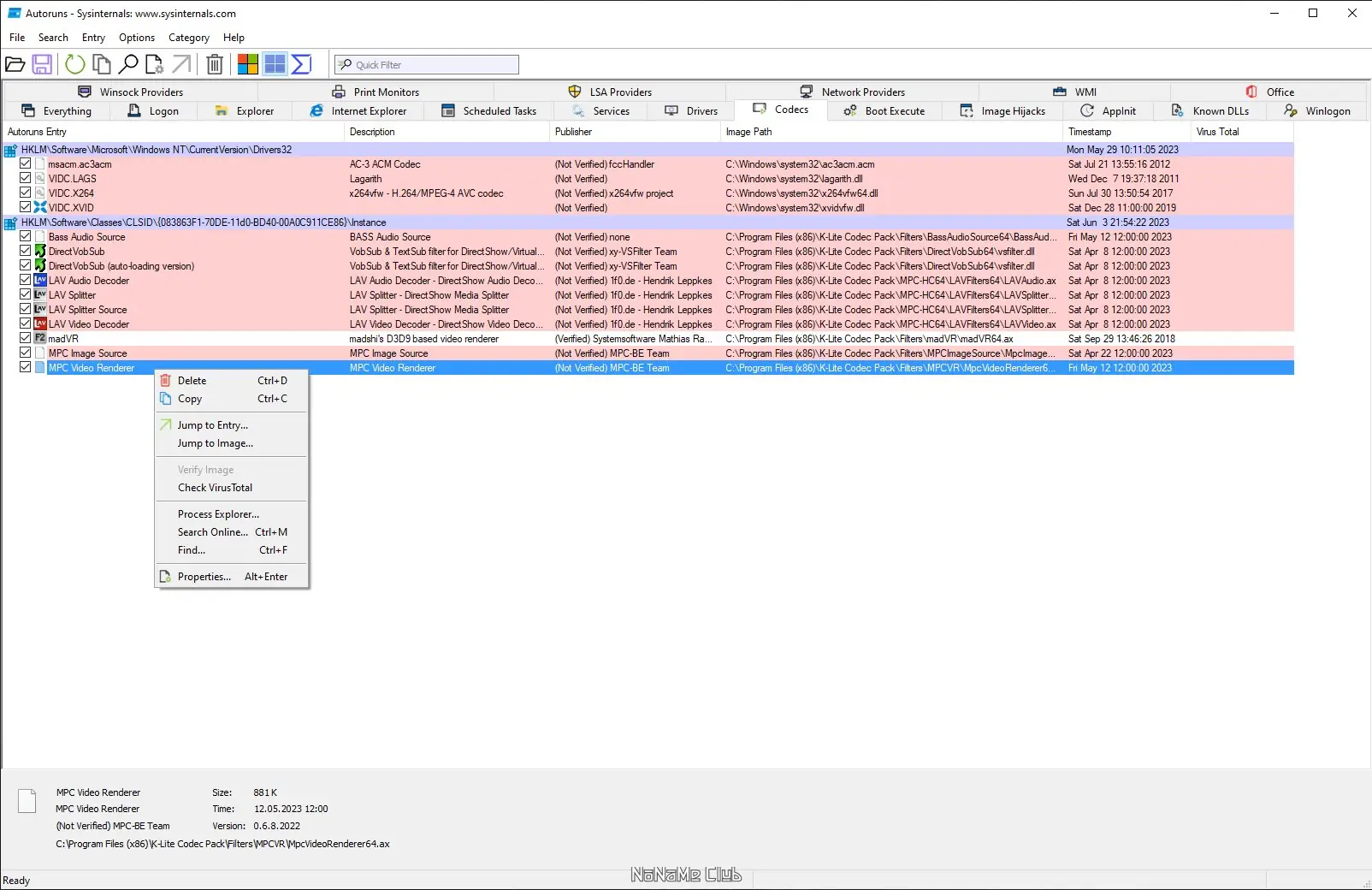Disable the LAV Audio Decoder checkbox
This screenshot has height=890, width=1372.
[x=26, y=280]
